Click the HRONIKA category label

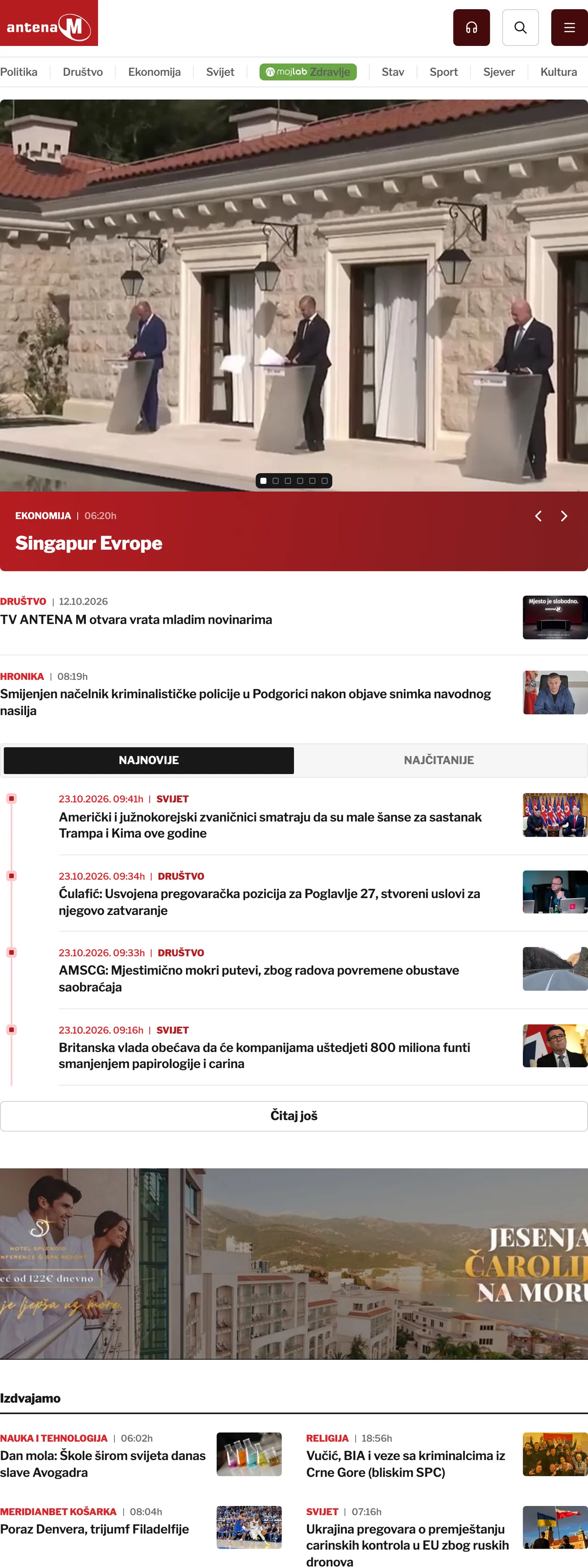coord(22,676)
